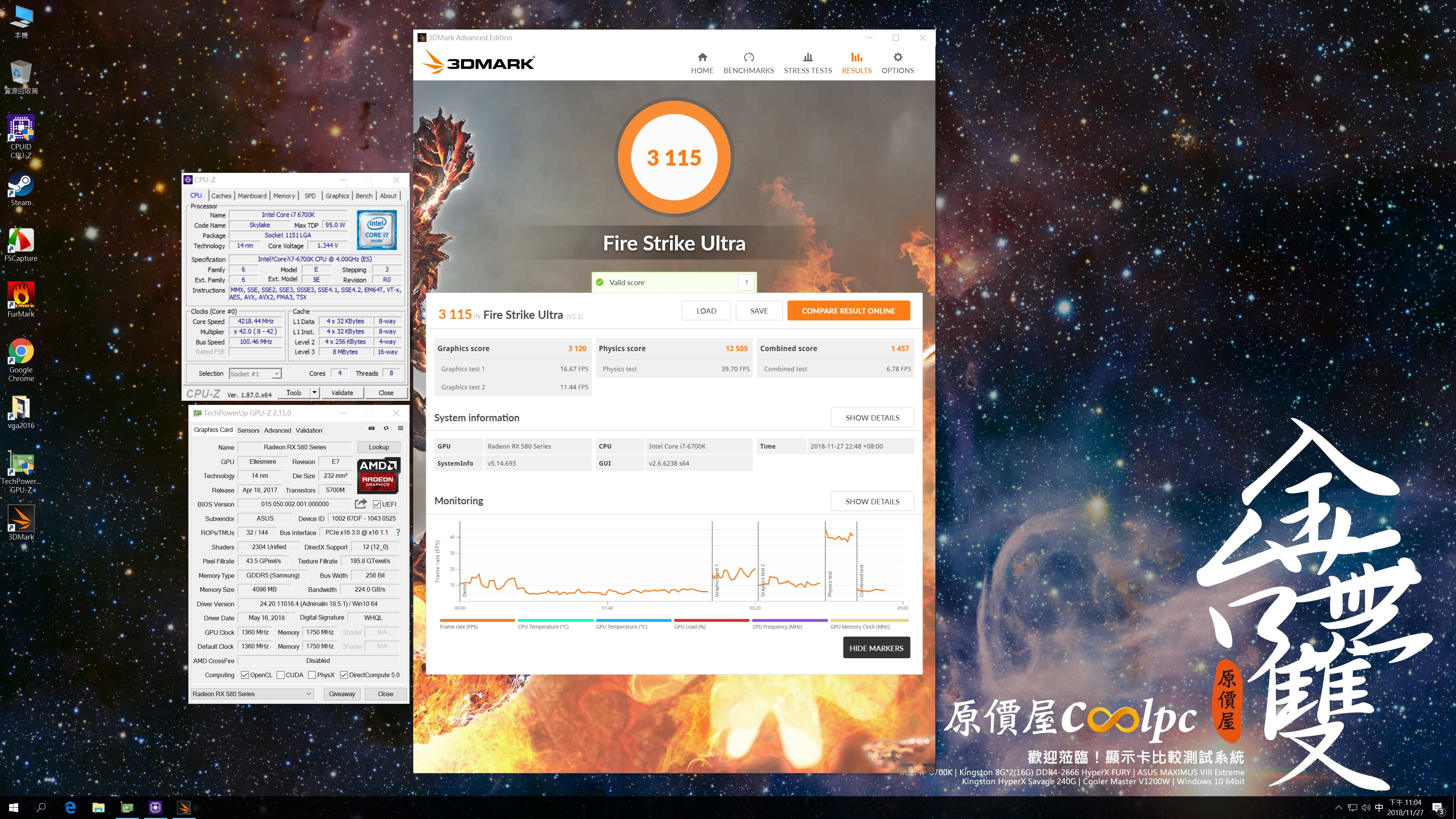Image resolution: width=1456 pixels, height=819 pixels.
Task: Click the GPU-Z screenshot camera icon
Action: tap(371, 429)
